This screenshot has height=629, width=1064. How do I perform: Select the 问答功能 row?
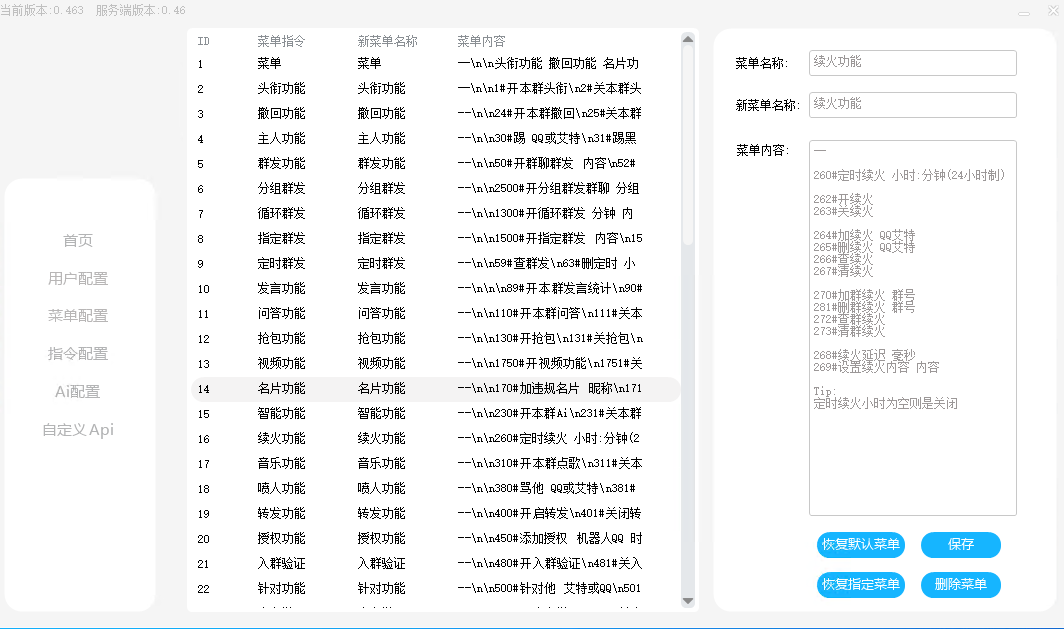point(436,314)
